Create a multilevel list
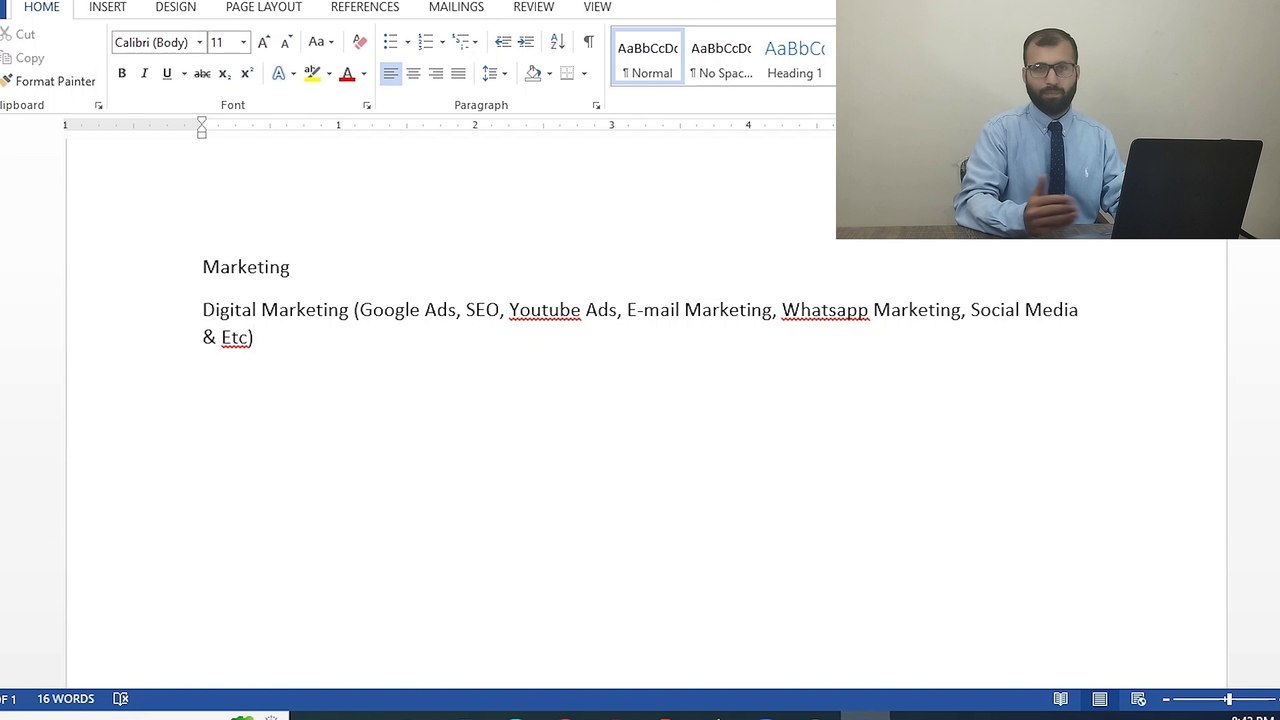Image resolution: width=1280 pixels, height=720 pixels. tap(461, 42)
